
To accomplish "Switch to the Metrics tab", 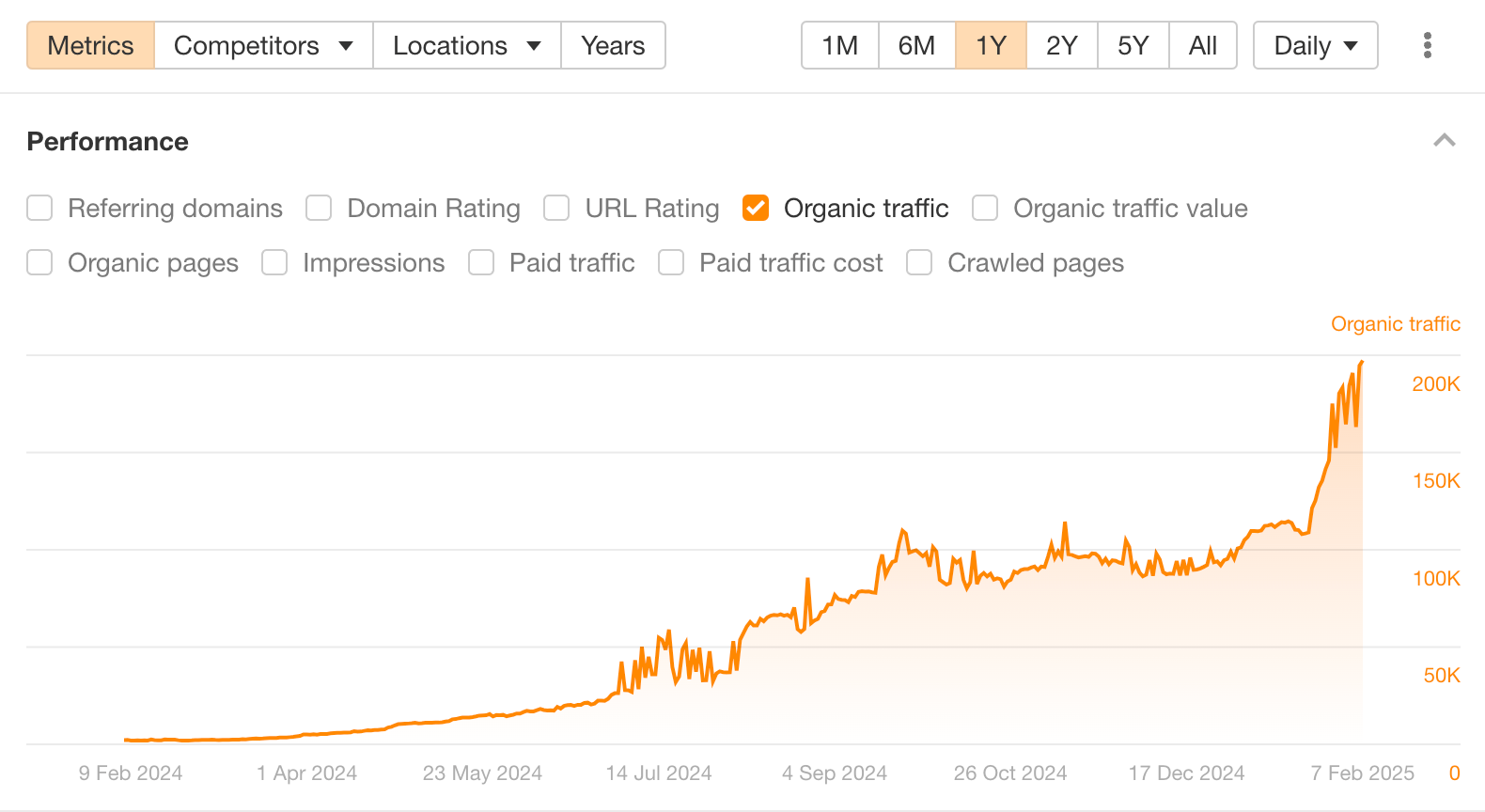I will (90, 44).
